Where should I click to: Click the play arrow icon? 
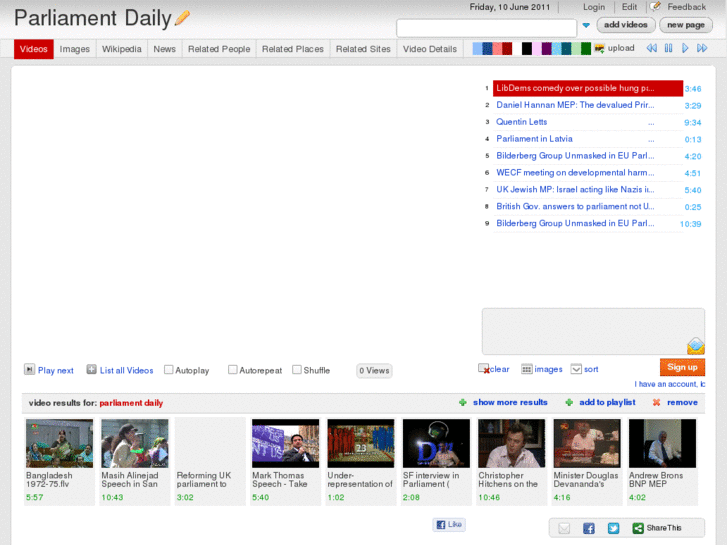685,48
